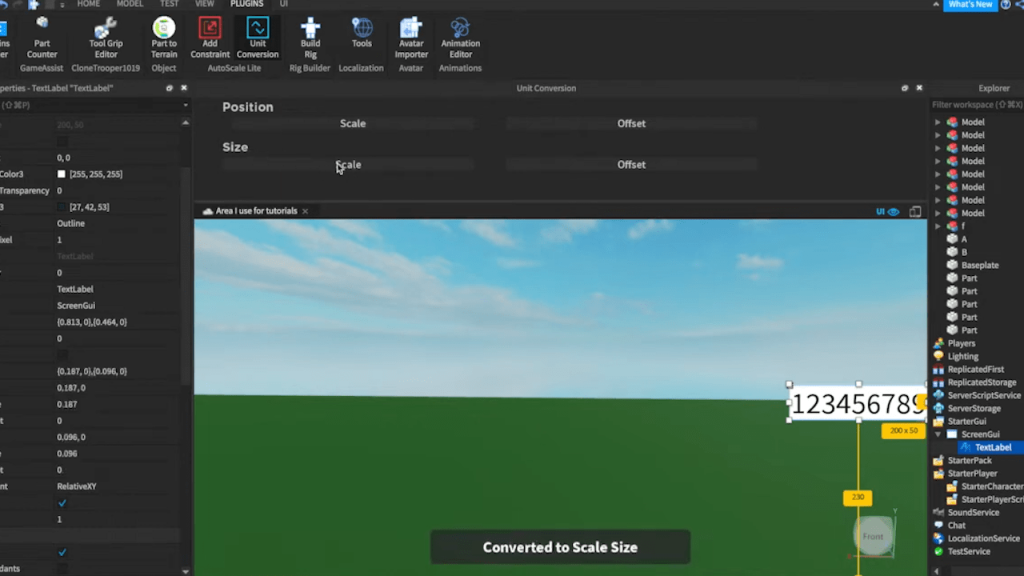This screenshot has height=576, width=1024.
Task: Launch the Avatar Importer
Action: tap(411, 38)
